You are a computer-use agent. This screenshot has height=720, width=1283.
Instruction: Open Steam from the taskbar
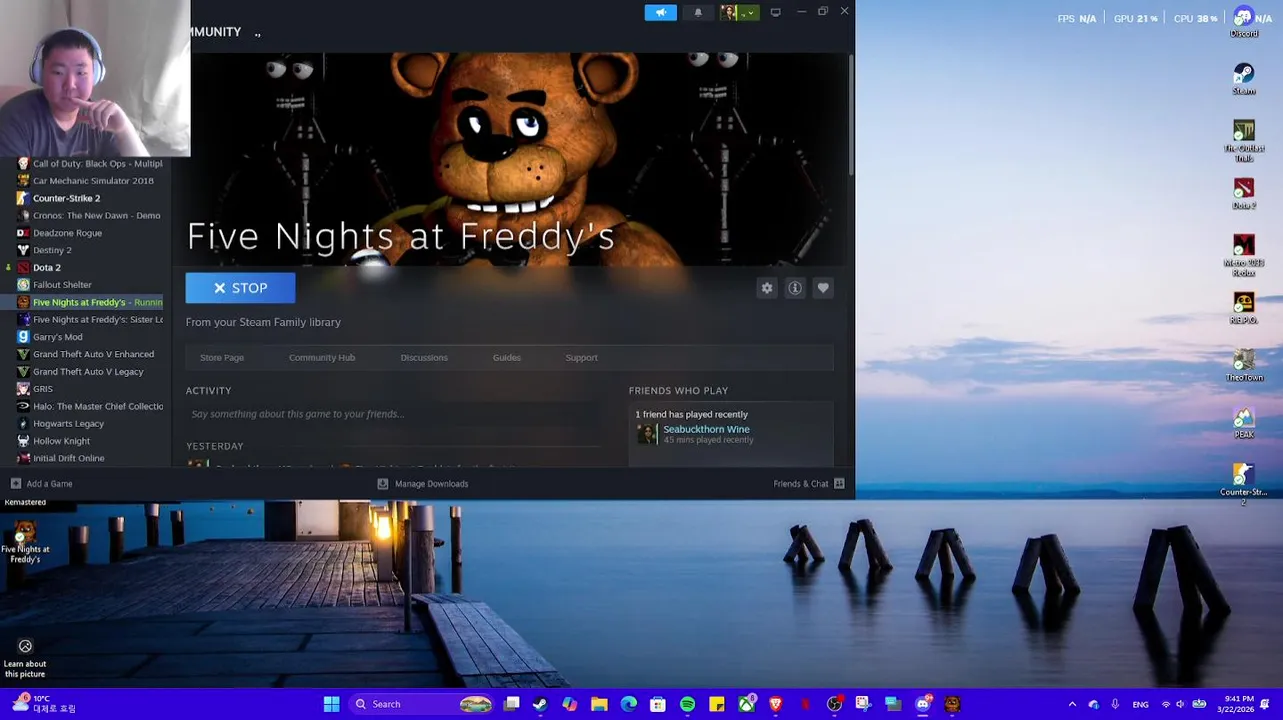(x=540, y=704)
